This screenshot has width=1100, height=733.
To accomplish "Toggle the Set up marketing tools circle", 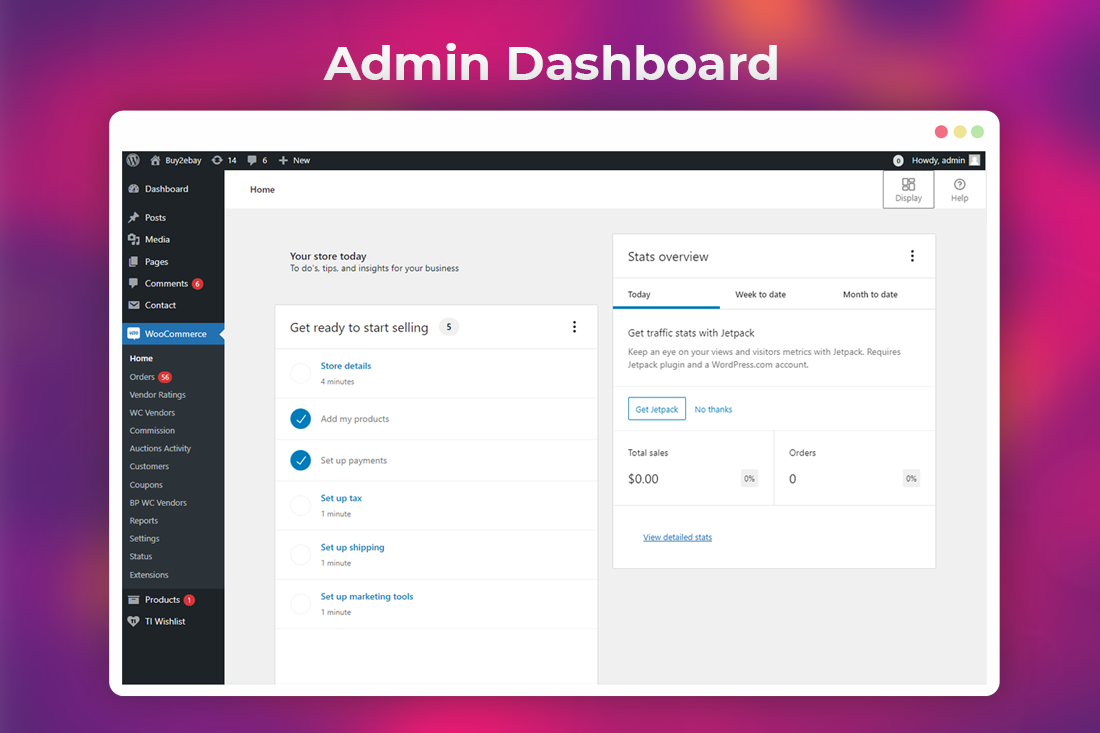I will click(300, 604).
